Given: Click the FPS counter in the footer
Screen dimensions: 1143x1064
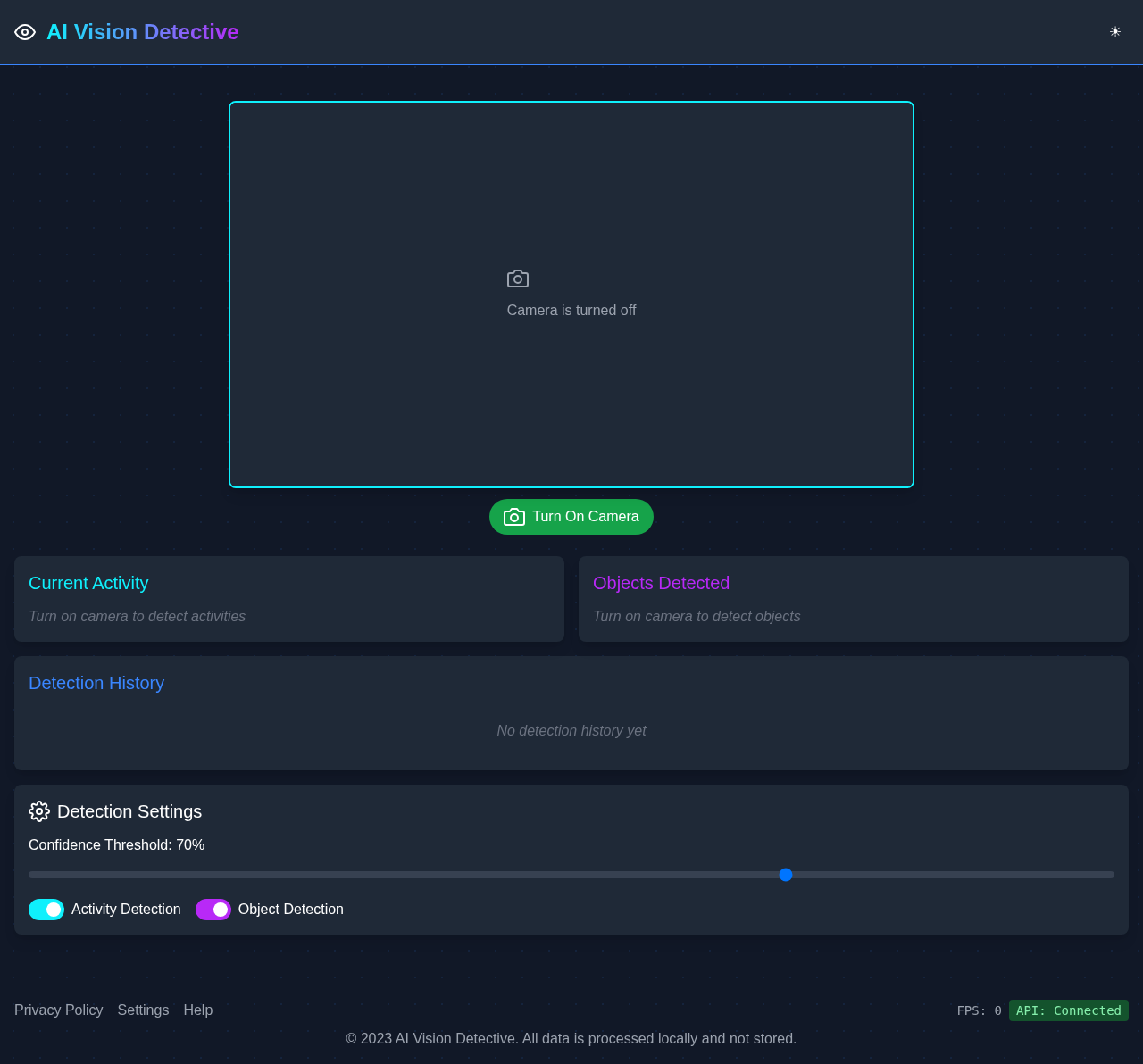Looking at the screenshot, I should tap(979, 1010).
